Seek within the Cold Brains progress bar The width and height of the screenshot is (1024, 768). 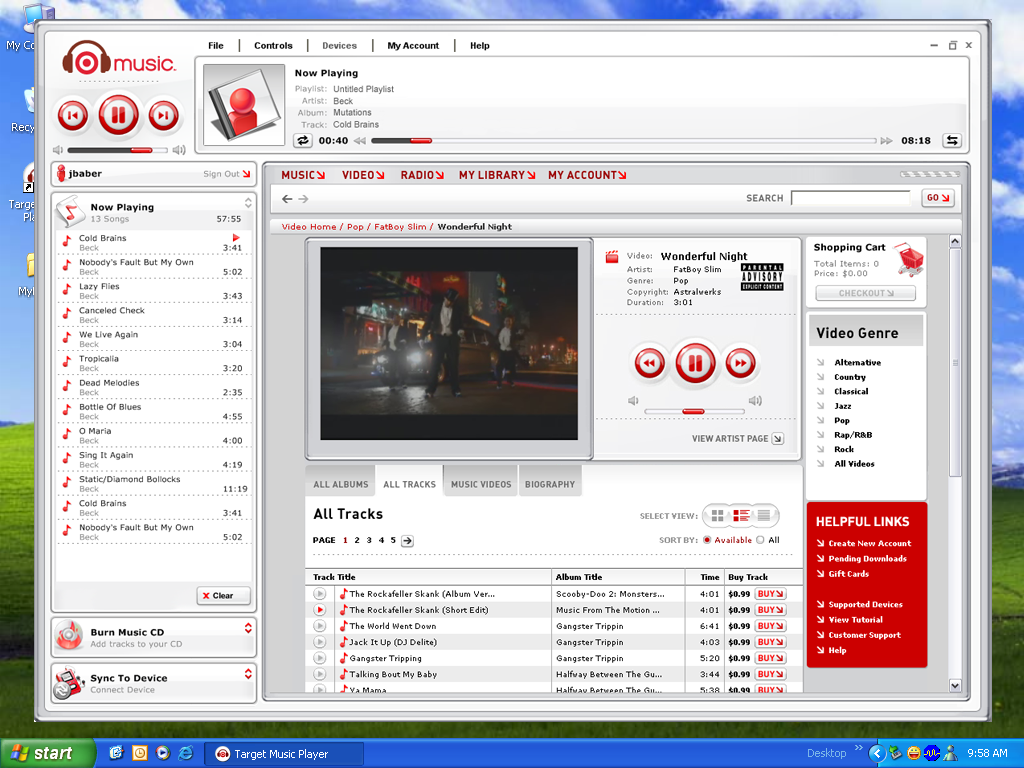point(623,140)
